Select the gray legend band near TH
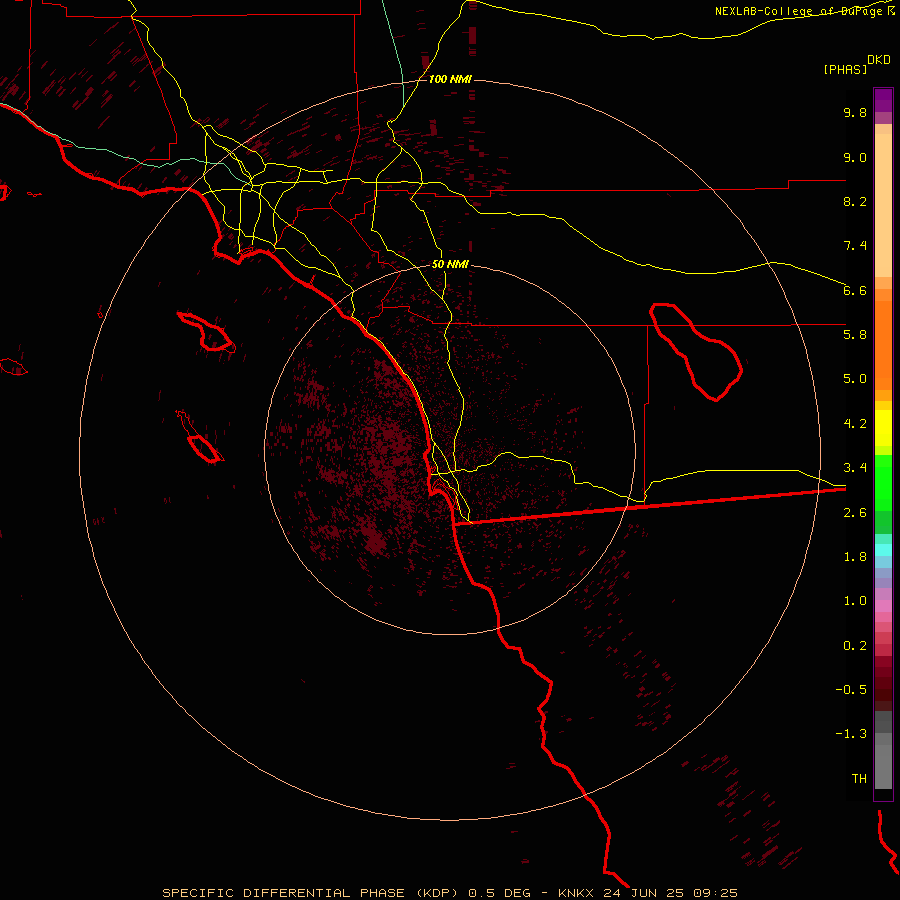The height and width of the screenshot is (900, 900). [x=883, y=766]
